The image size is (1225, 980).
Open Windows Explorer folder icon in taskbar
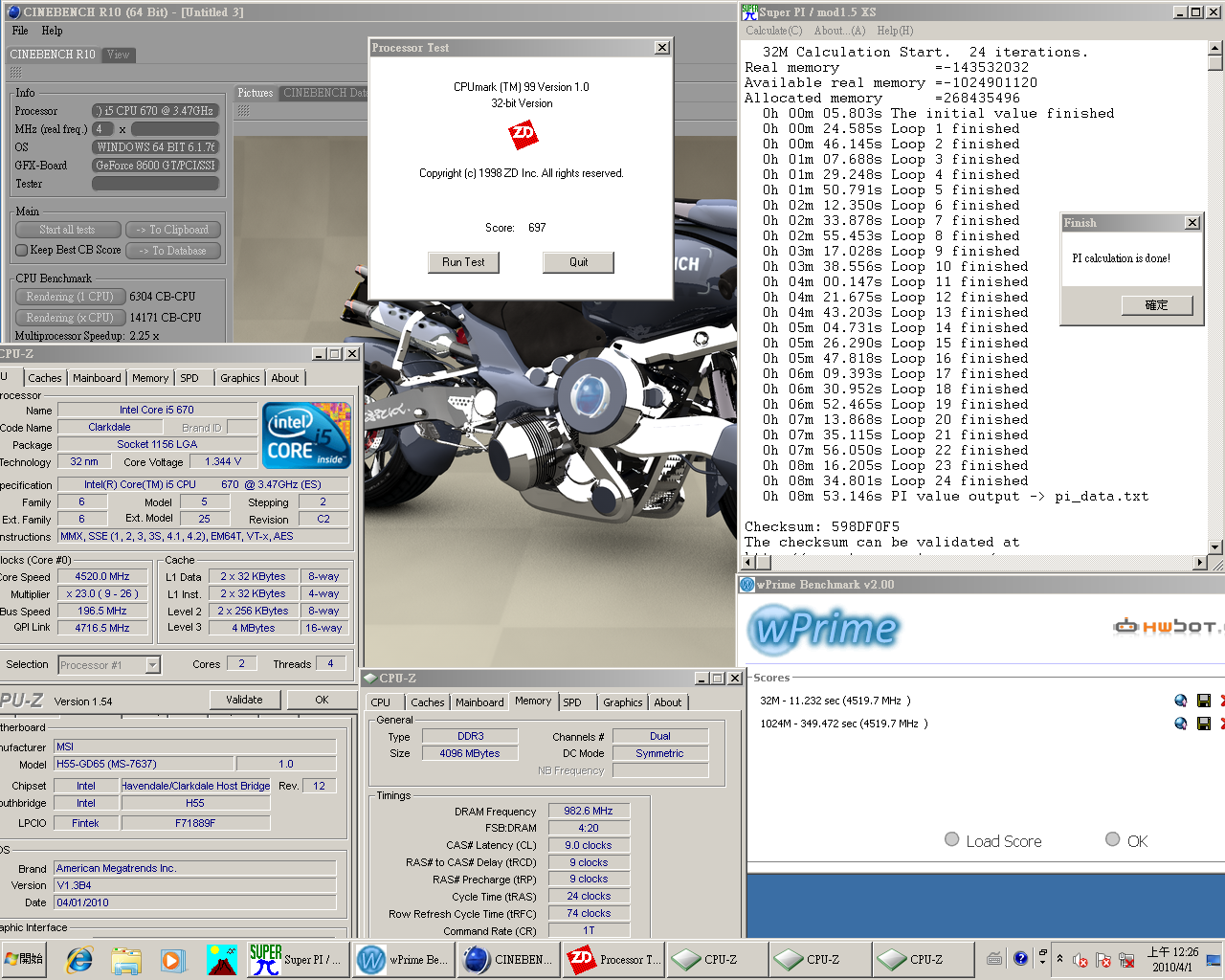(126, 959)
